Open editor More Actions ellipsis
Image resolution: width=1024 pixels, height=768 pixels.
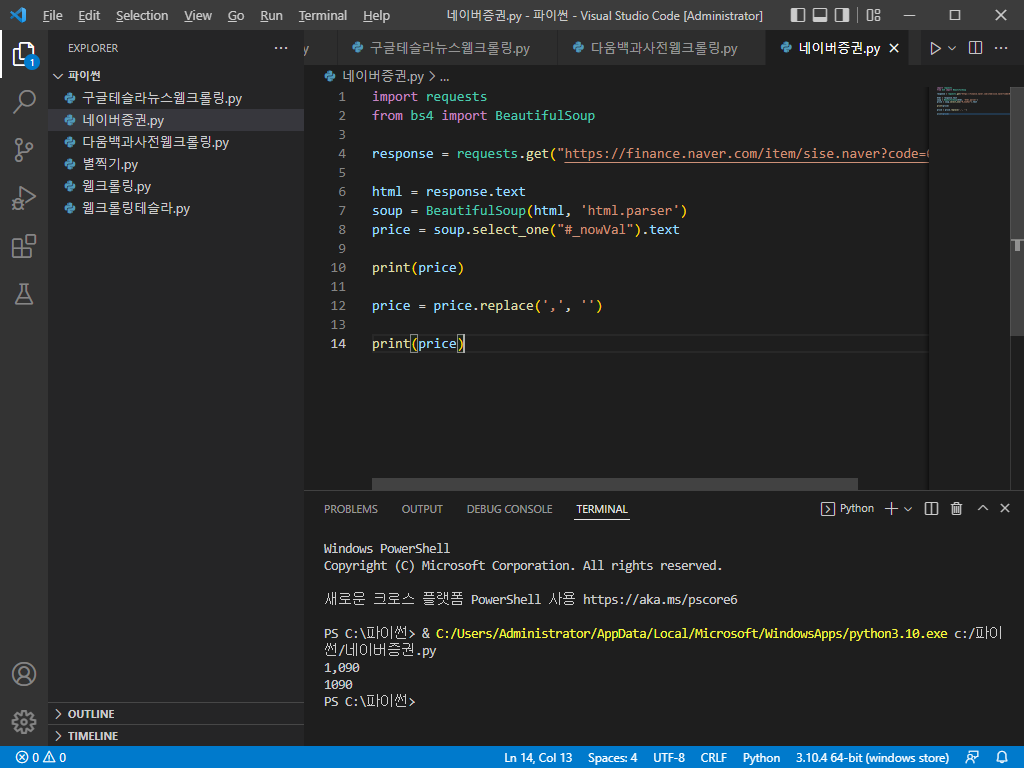click(x=1001, y=48)
